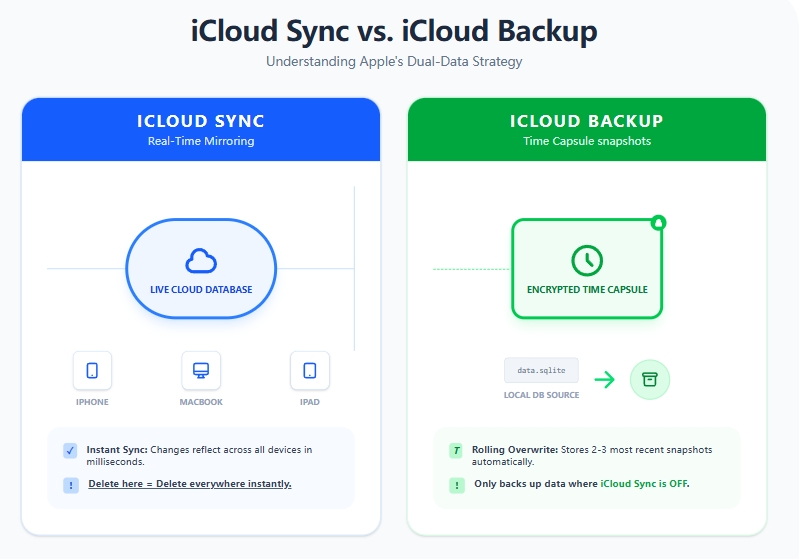Click the clock icon in Encrypted Time Capsule
802x559 pixels.
587,260
